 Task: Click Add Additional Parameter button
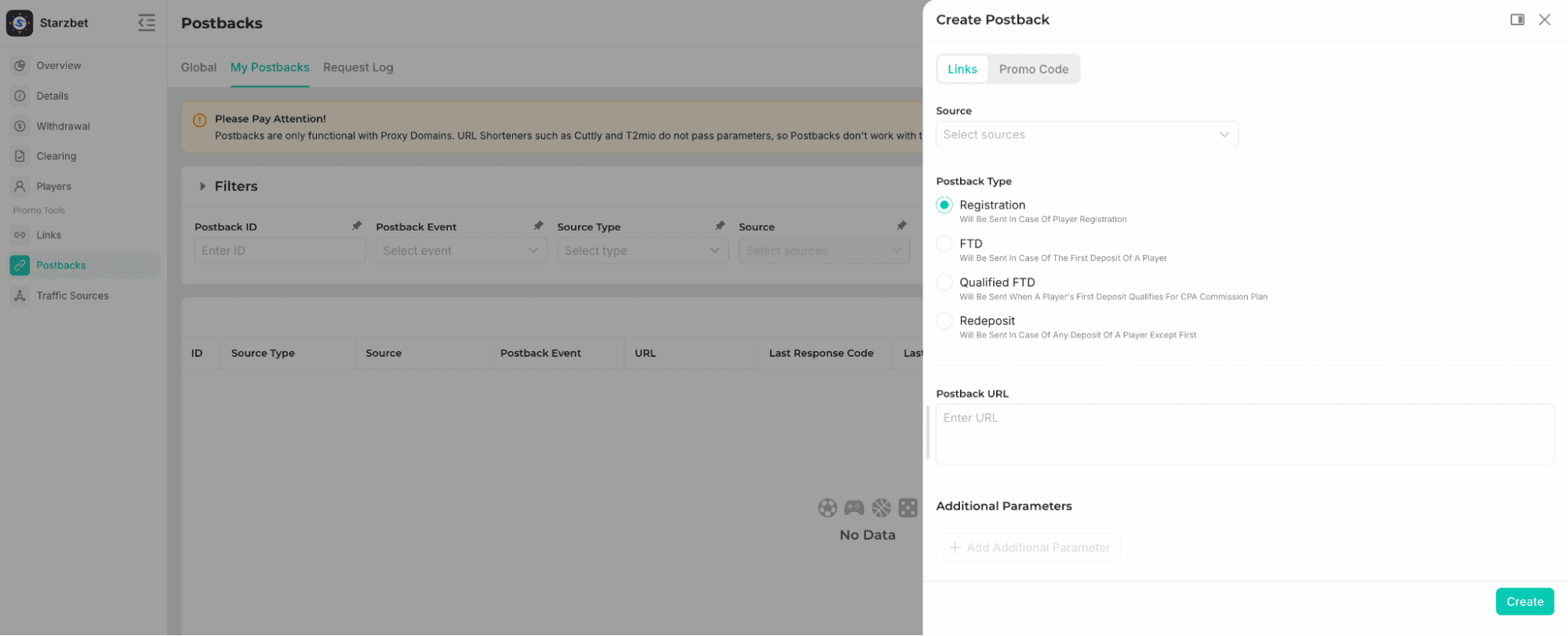pyautogui.click(x=1028, y=547)
